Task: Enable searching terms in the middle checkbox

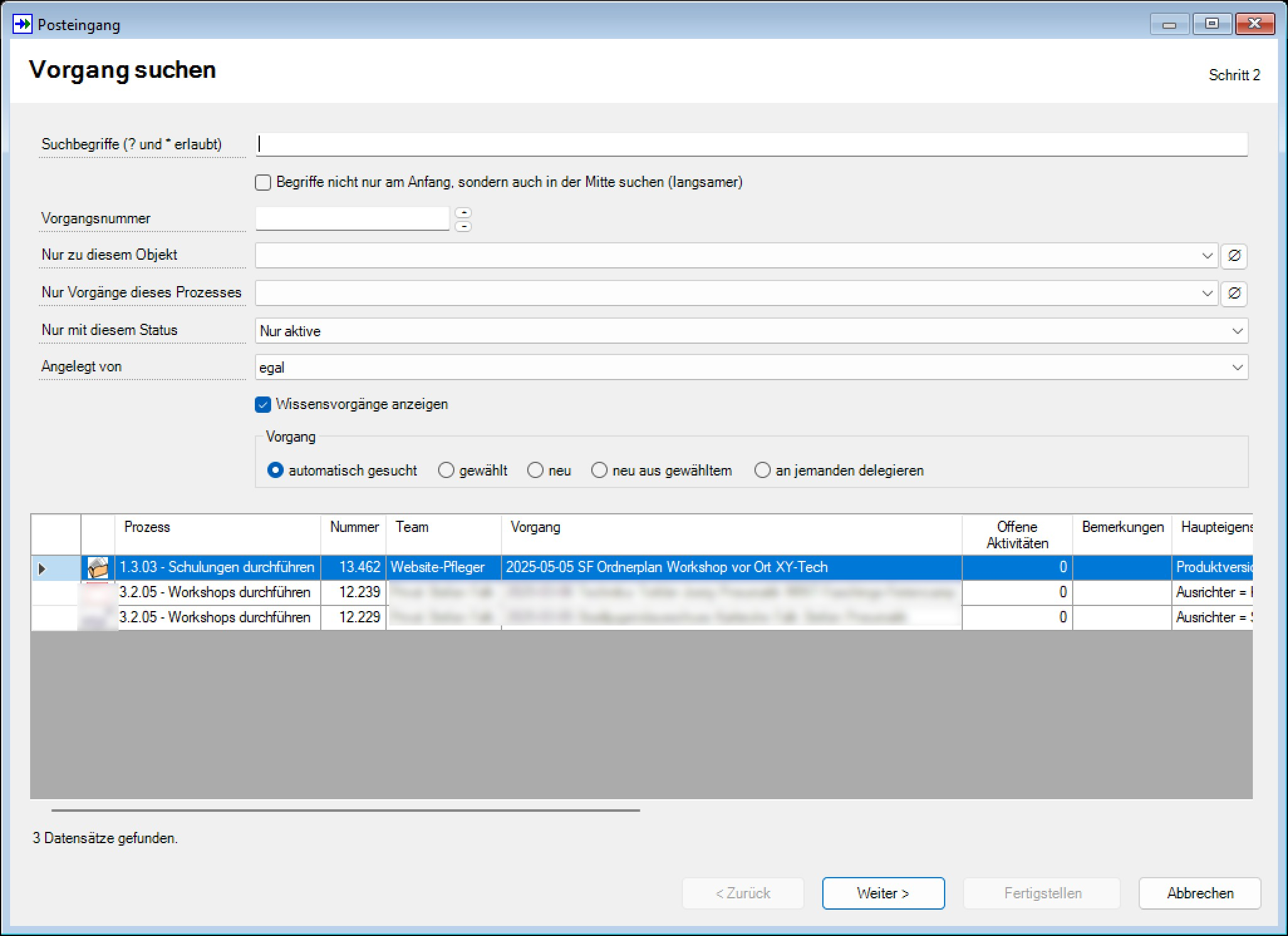Action: (263, 183)
